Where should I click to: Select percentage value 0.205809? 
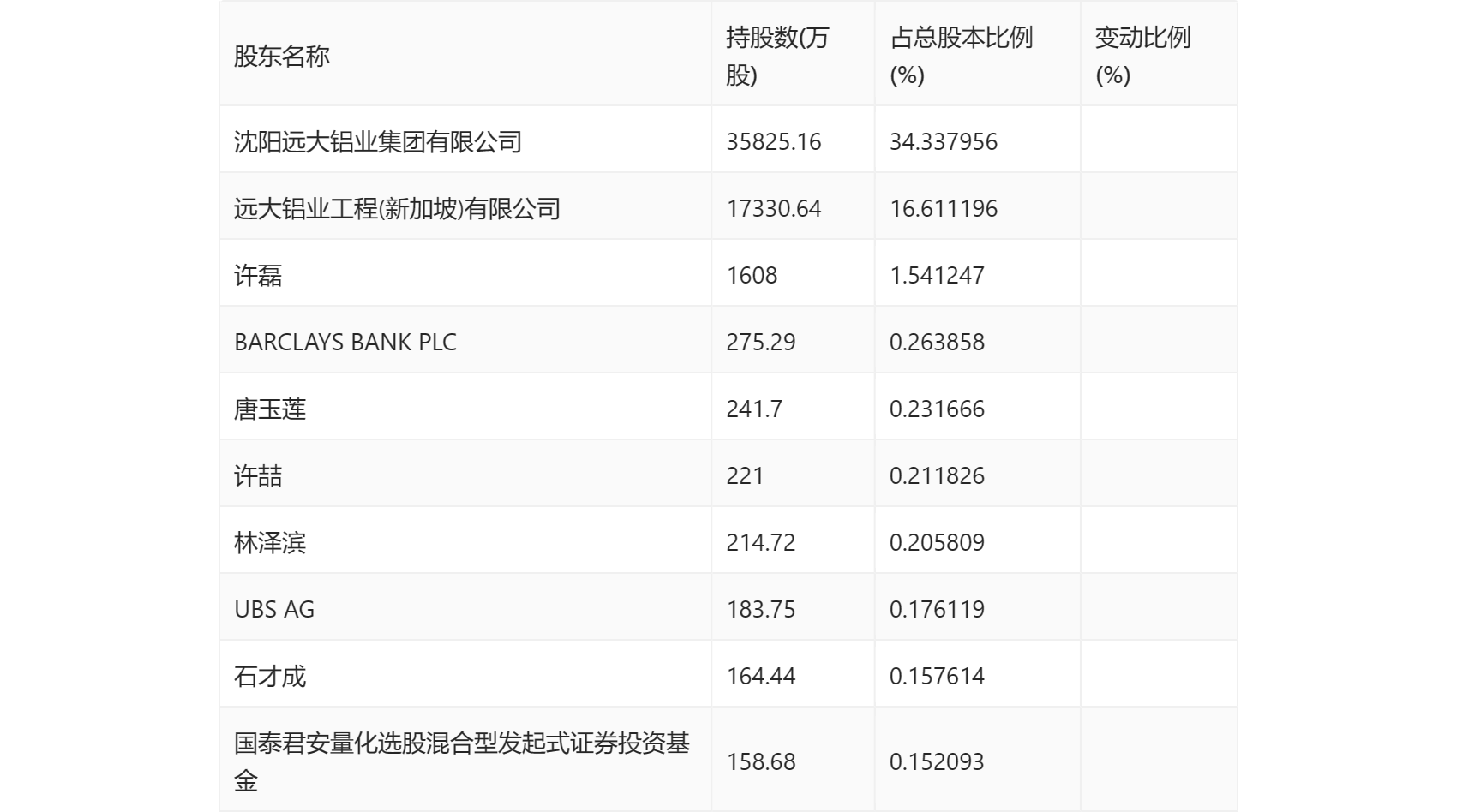[x=937, y=542]
